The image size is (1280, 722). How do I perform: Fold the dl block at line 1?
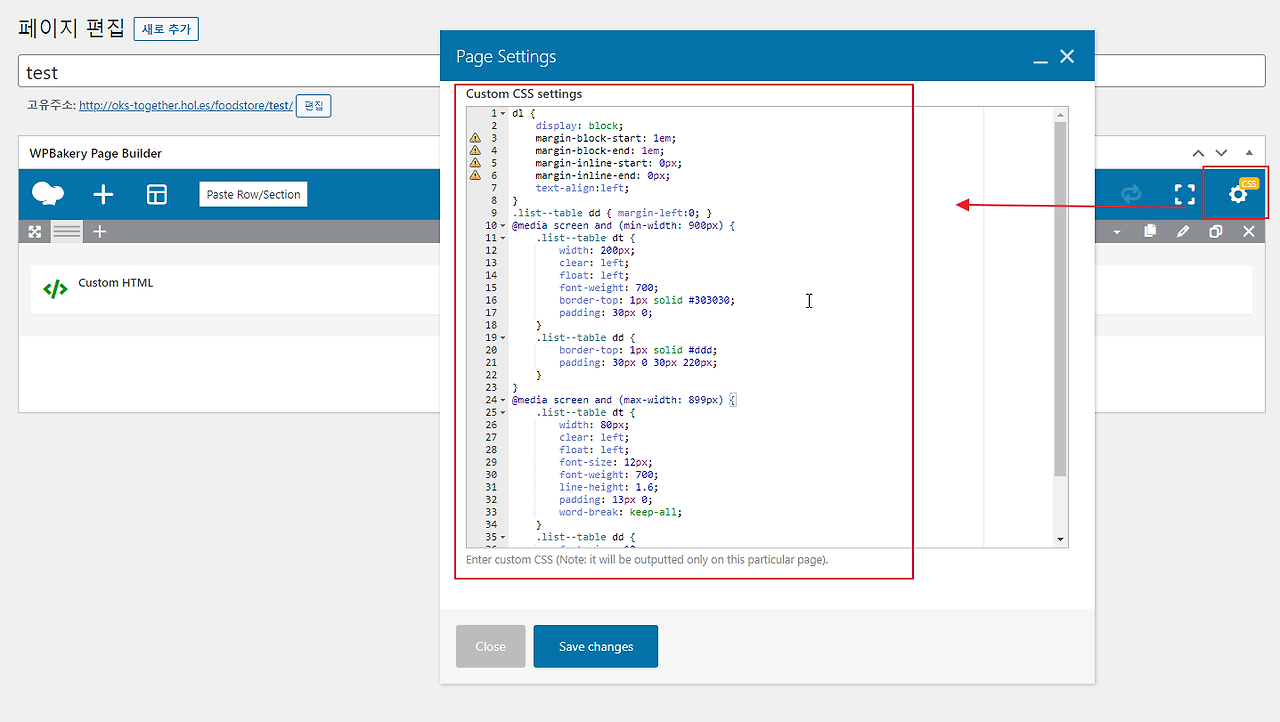coord(503,113)
